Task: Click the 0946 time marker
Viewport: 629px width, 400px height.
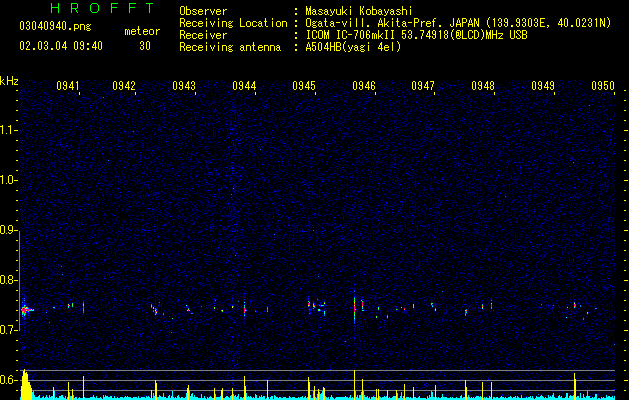Action: (x=363, y=85)
